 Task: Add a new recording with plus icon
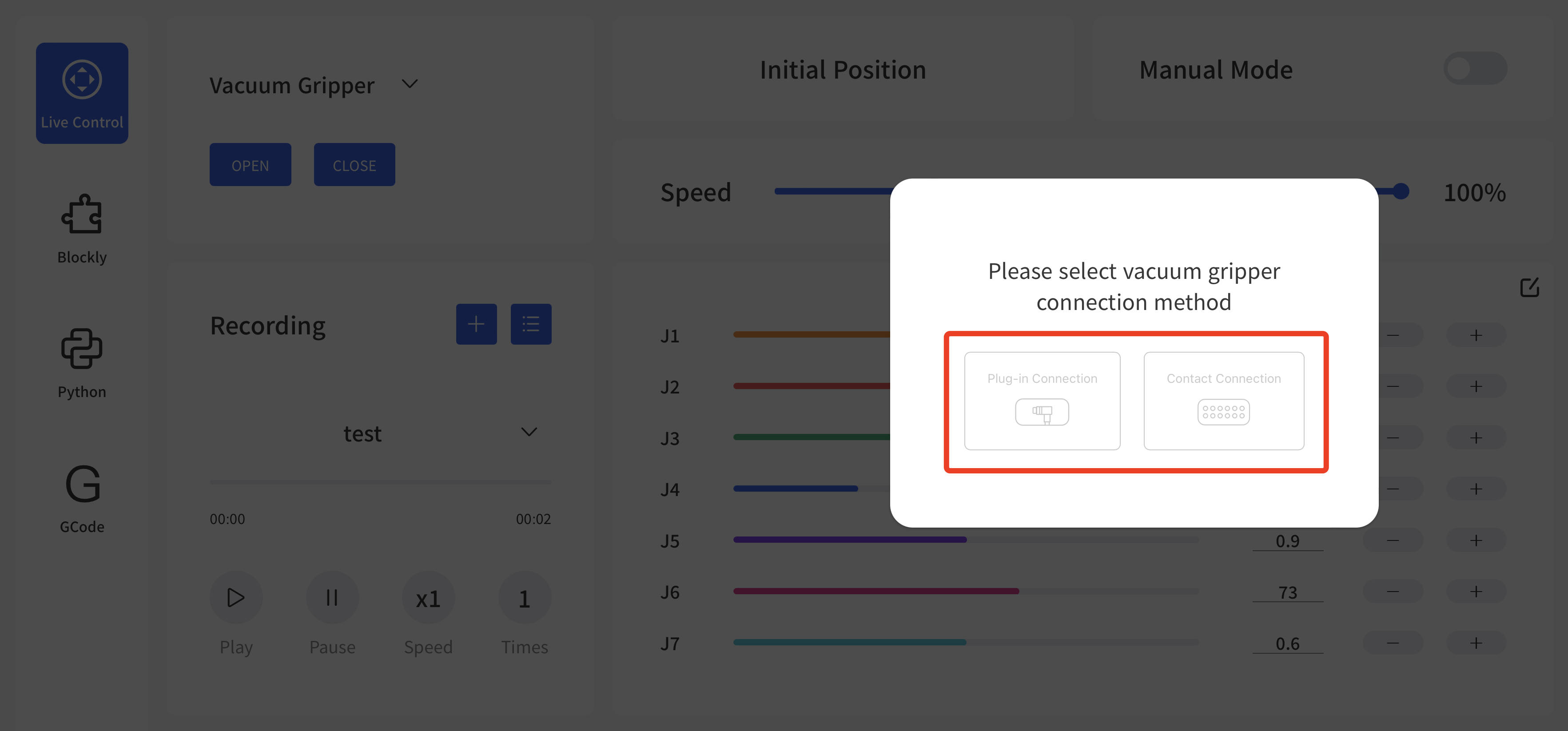476,324
